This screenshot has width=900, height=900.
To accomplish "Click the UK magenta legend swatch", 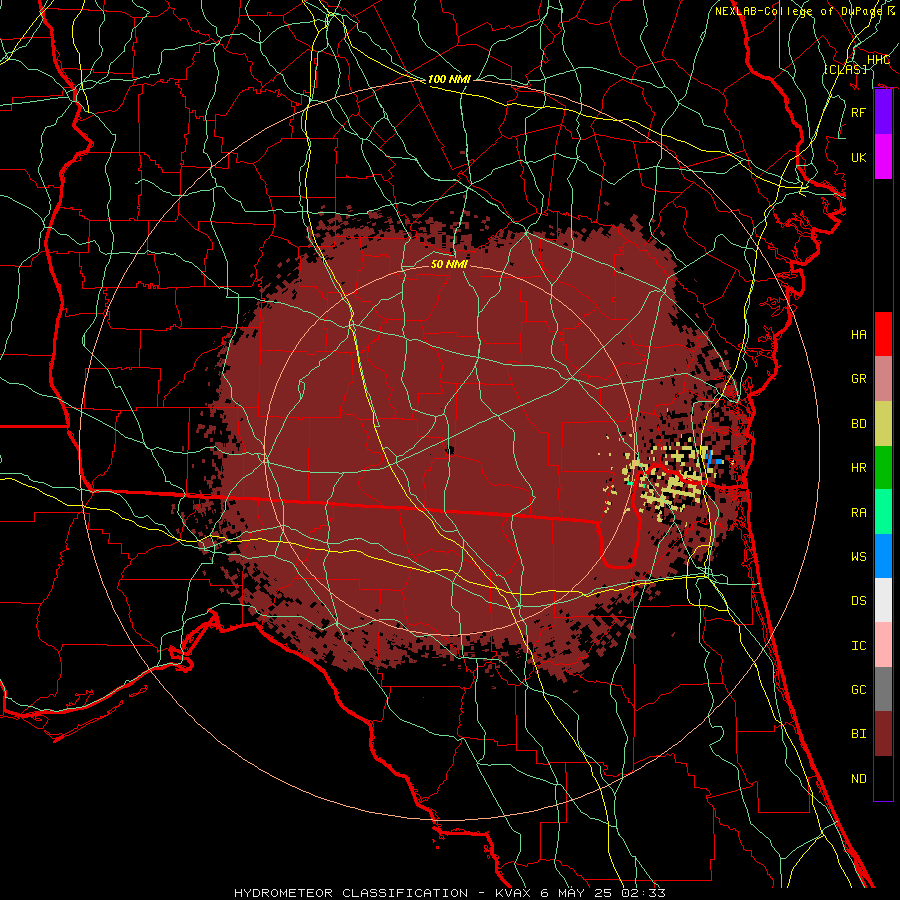I will (x=883, y=157).
